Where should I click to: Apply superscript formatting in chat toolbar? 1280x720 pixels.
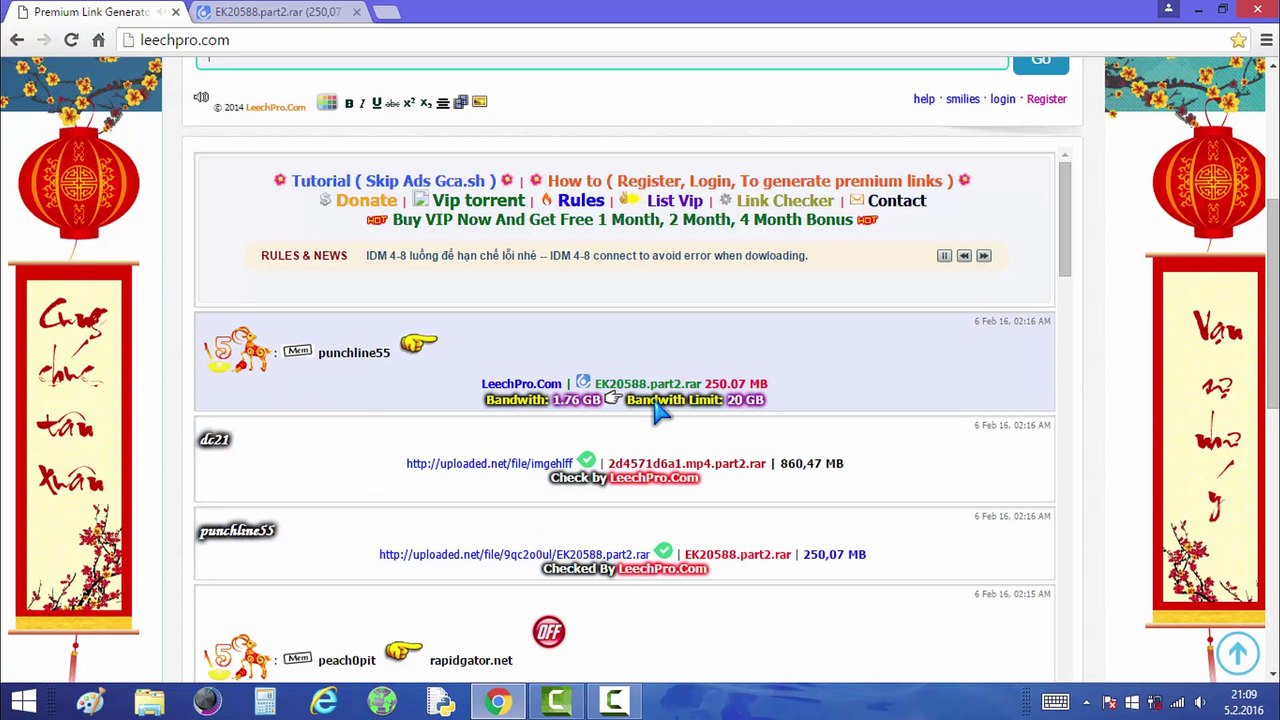409,103
